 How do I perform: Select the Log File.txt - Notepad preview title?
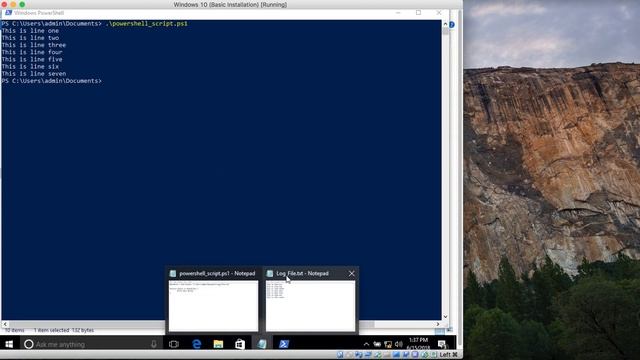302,273
